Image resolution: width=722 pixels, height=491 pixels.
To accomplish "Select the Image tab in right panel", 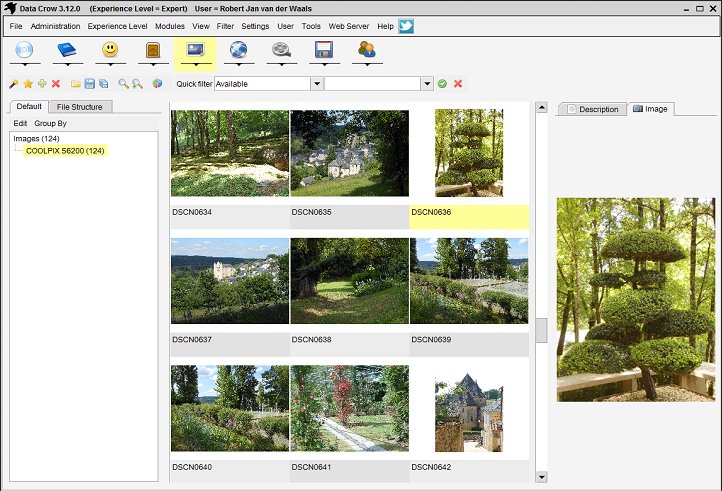I will pos(651,109).
